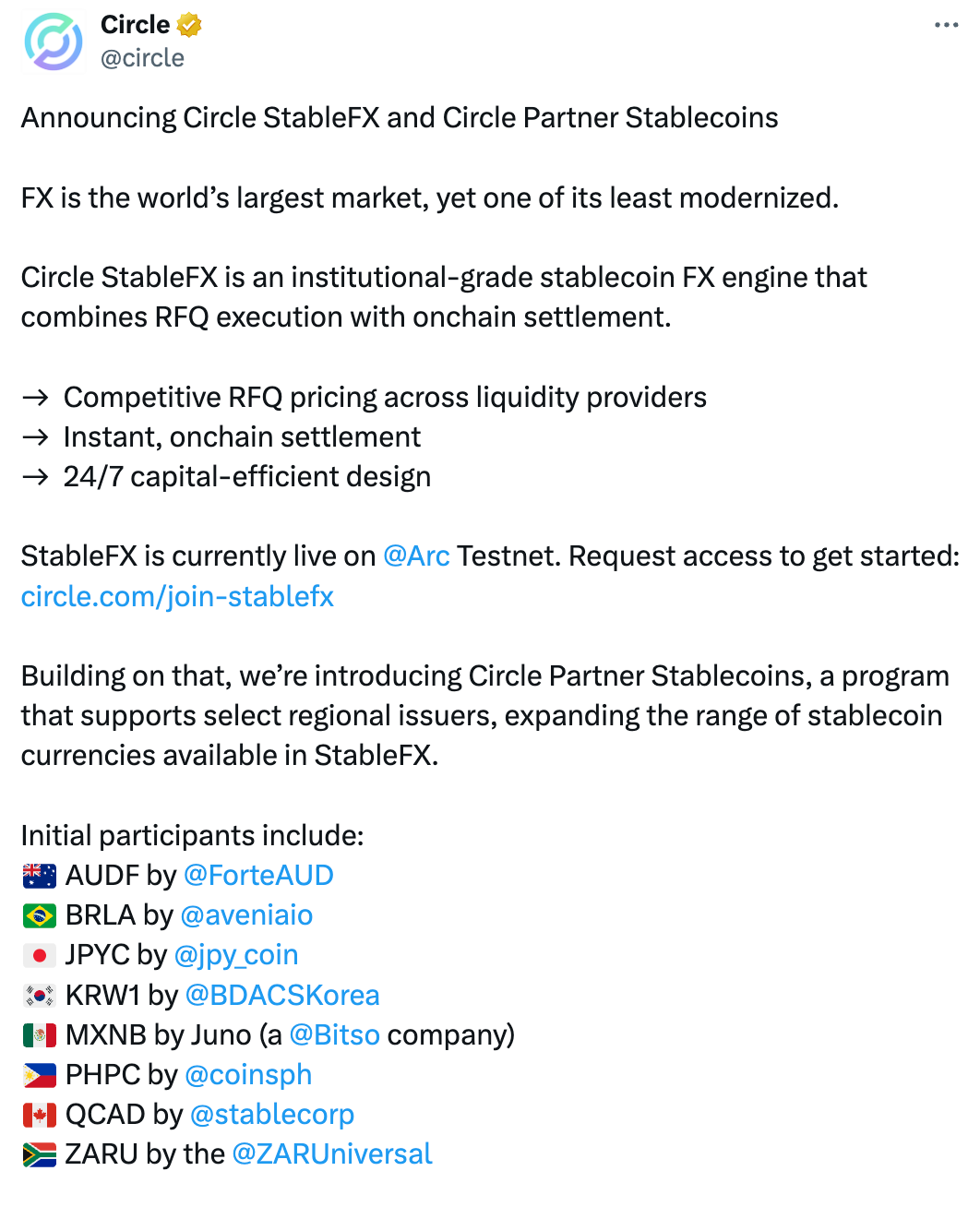
Task: Open the @Bitso mention link
Action: [334, 1034]
